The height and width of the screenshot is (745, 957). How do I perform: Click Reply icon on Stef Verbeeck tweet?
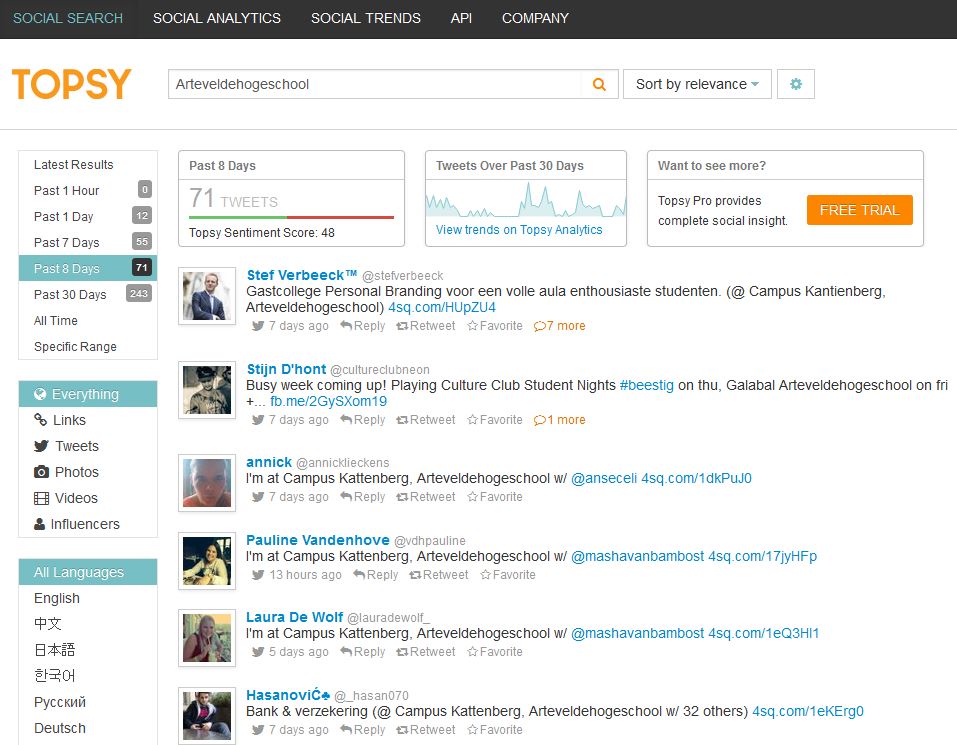(x=346, y=325)
